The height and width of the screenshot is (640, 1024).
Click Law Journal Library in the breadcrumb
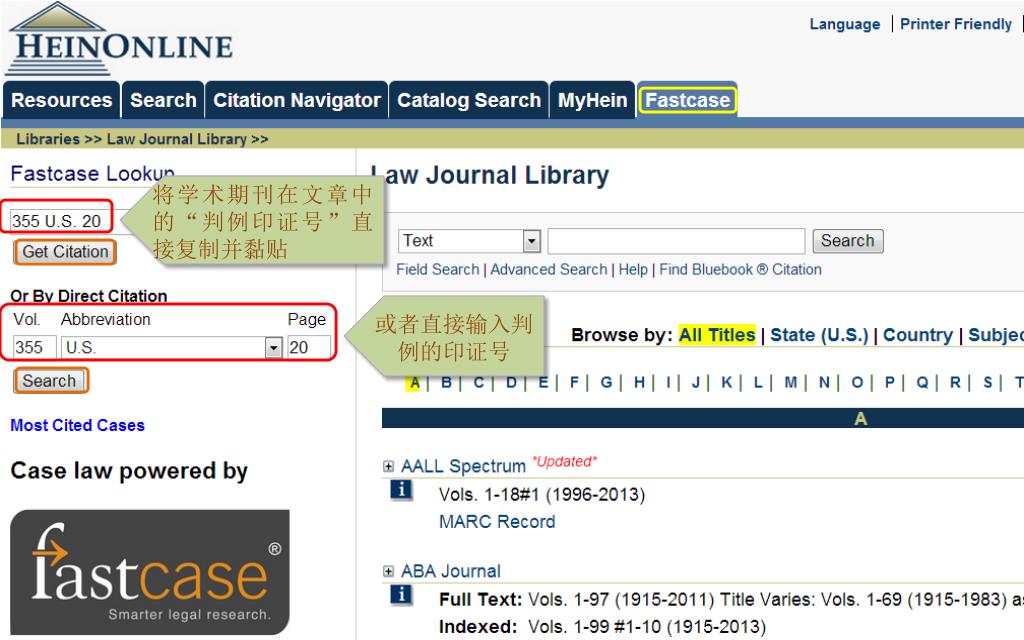(176, 139)
